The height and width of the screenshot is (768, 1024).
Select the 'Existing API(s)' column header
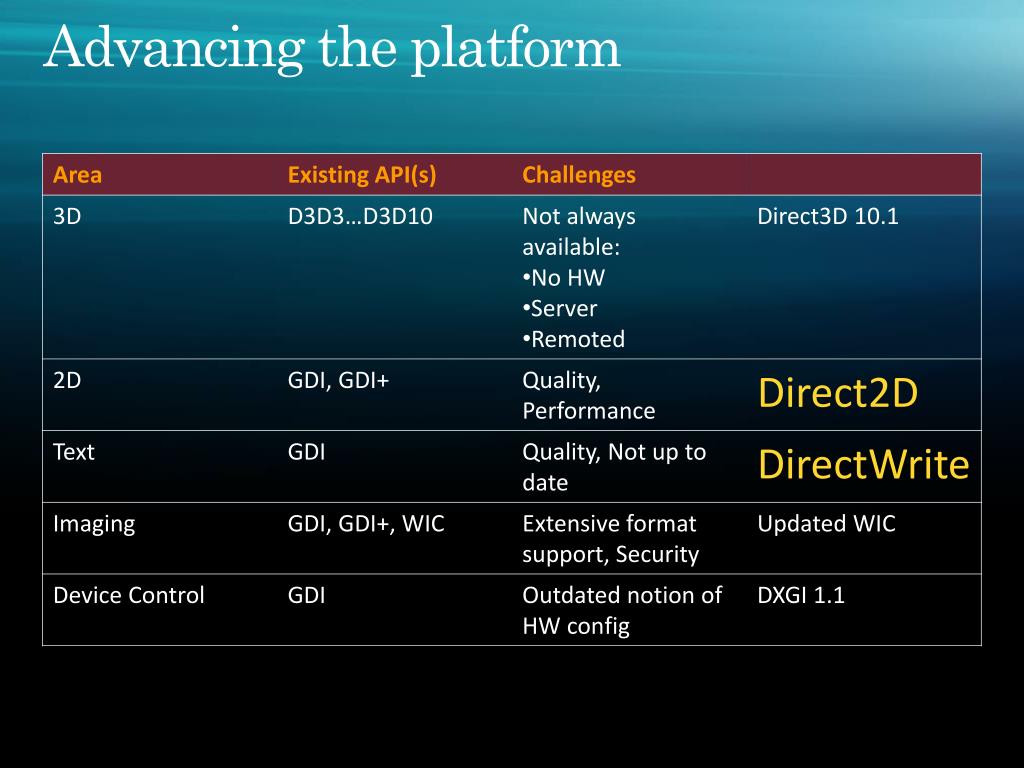[362, 175]
